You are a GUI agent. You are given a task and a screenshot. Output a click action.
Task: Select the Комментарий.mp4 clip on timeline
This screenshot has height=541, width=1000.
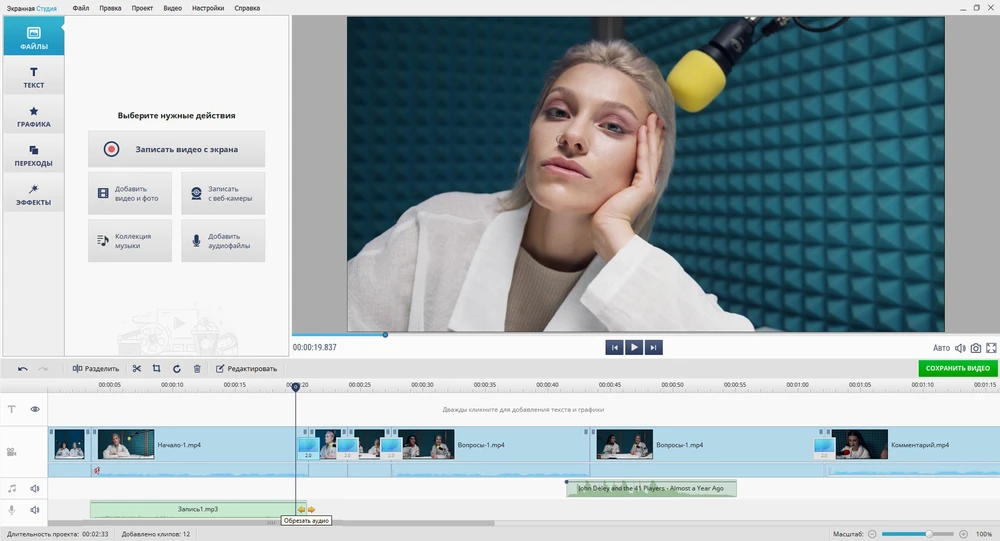(x=919, y=445)
